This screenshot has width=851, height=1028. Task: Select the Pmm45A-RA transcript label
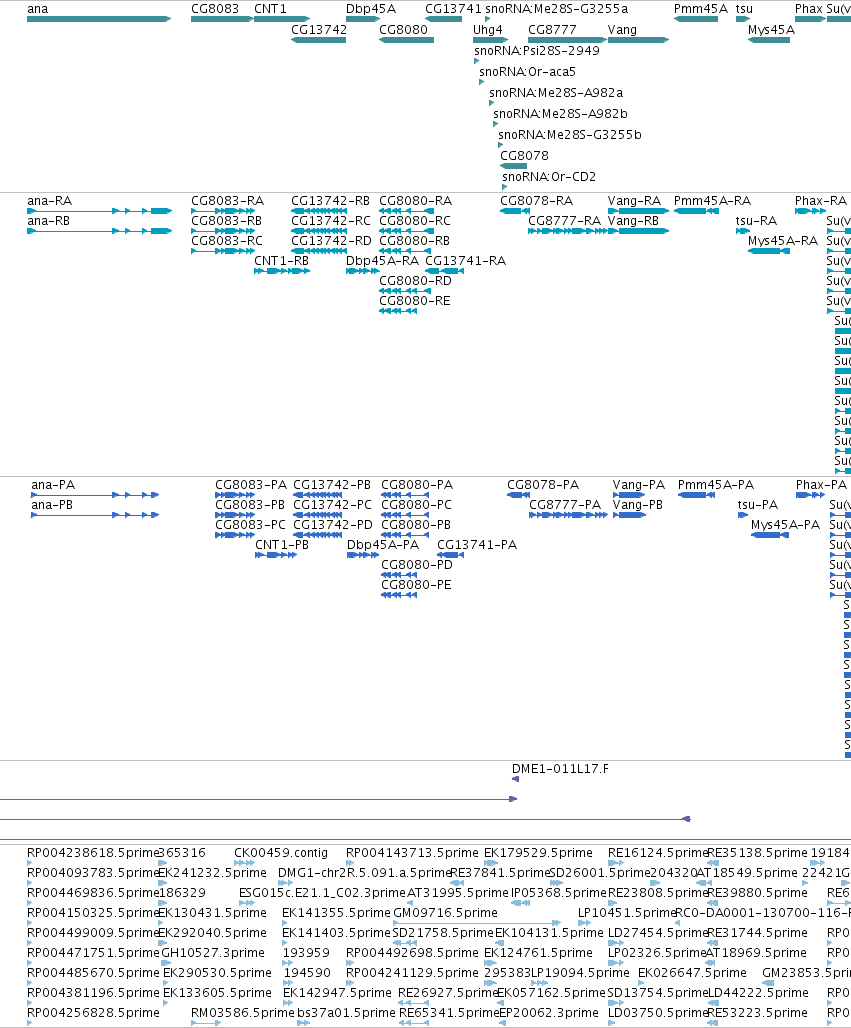tap(713, 201)
